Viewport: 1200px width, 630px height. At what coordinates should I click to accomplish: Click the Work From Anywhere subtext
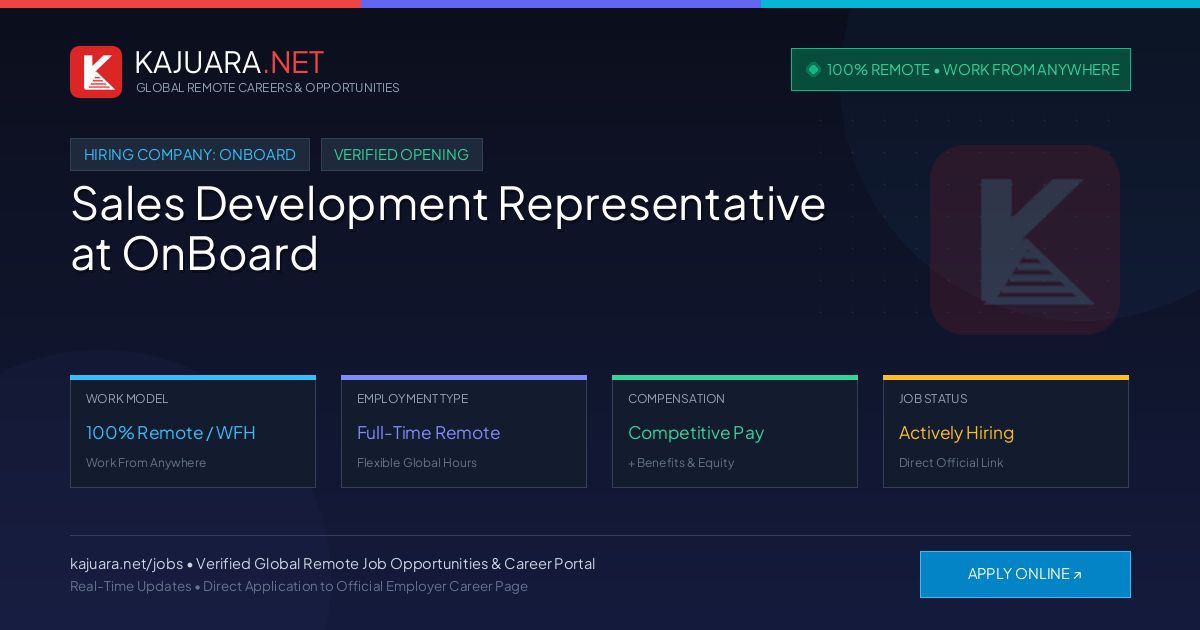pos(146,463)
